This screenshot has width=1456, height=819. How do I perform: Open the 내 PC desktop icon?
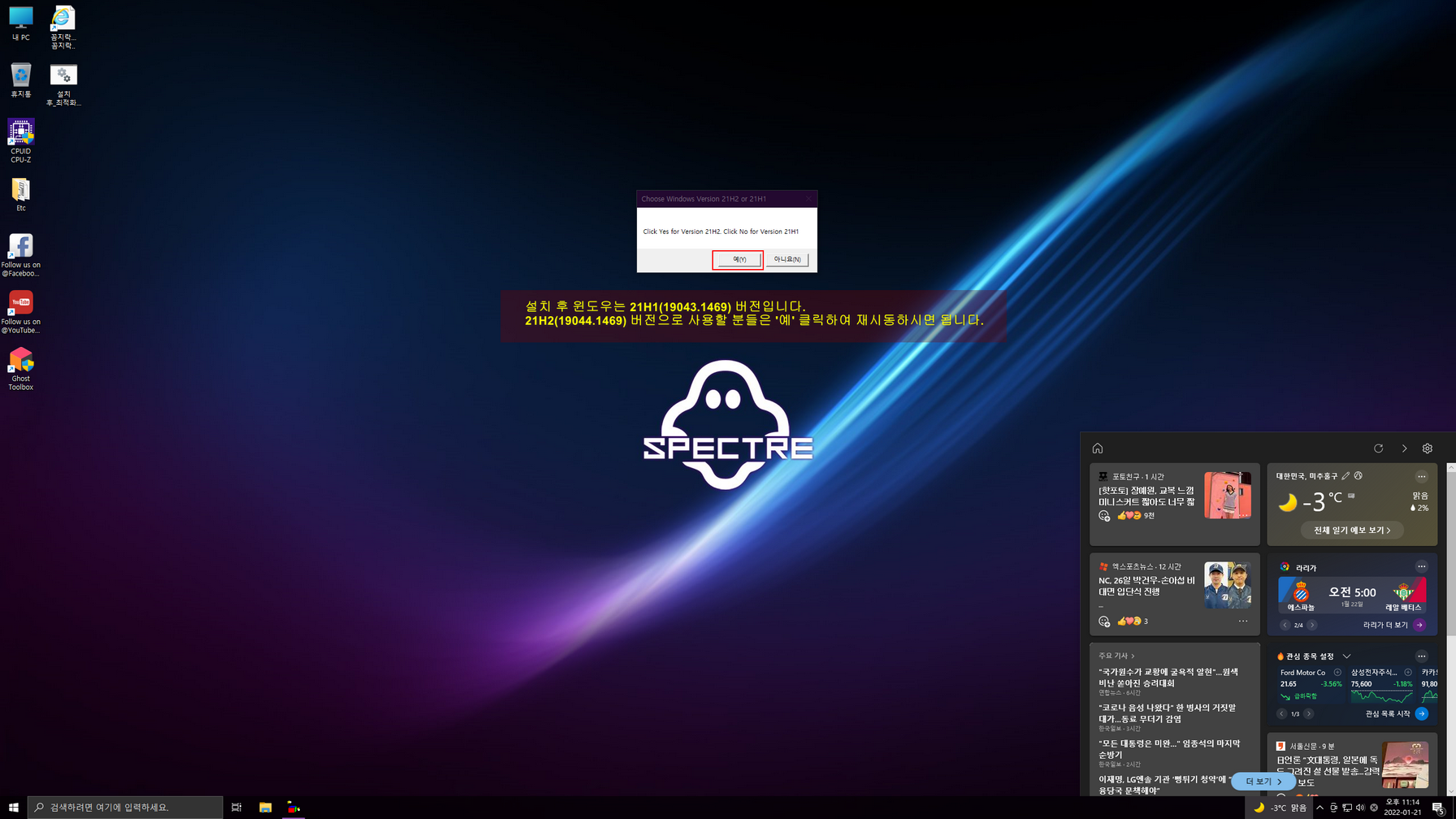20,23
